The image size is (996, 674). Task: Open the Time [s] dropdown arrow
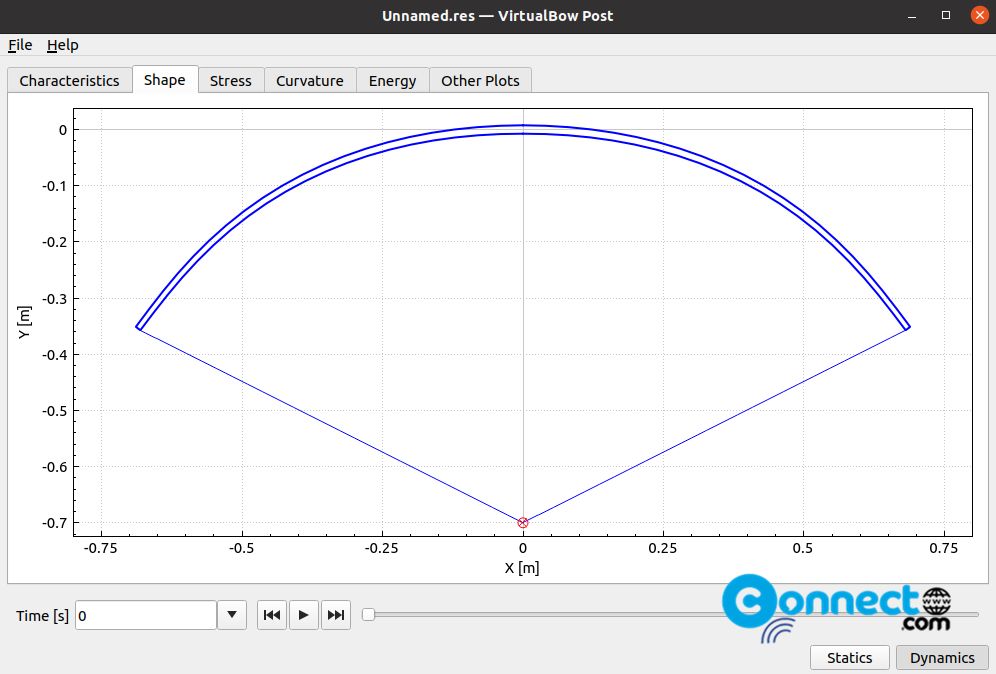(x=232, y=615)
